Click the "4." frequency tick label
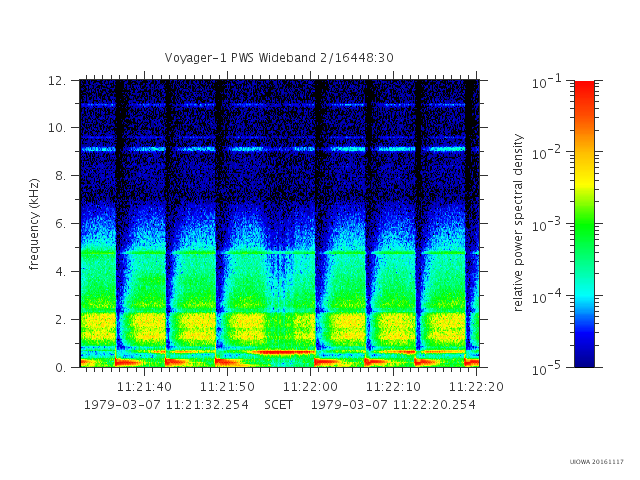640x480 pixels. pyautogui.click(x=60, y=272)
